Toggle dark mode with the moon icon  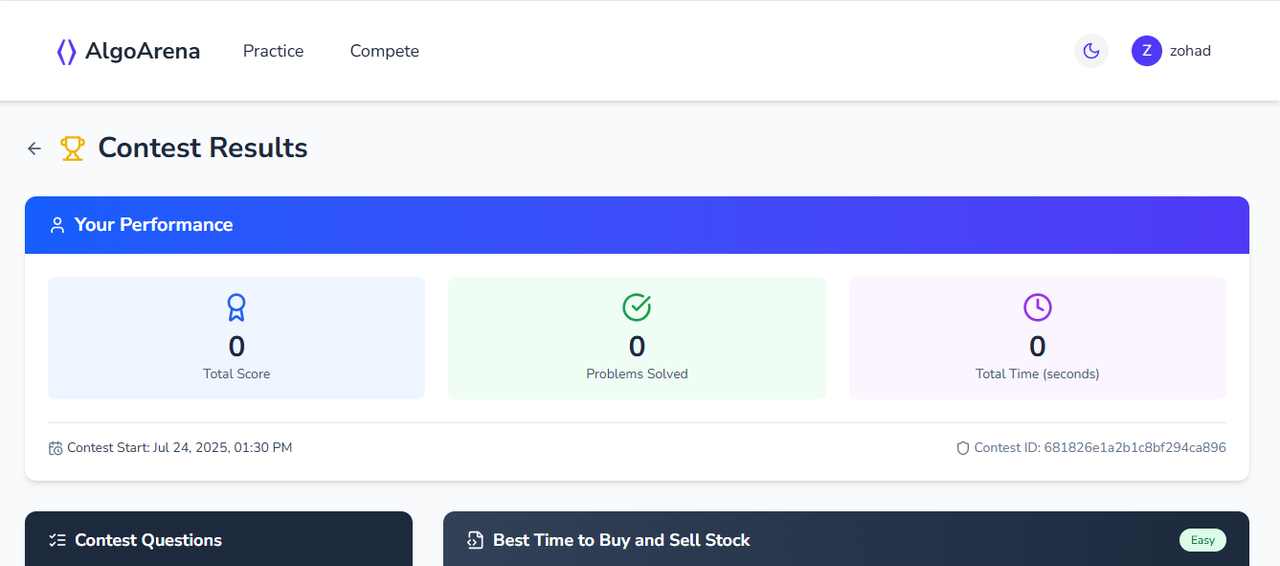[1091, 51]
